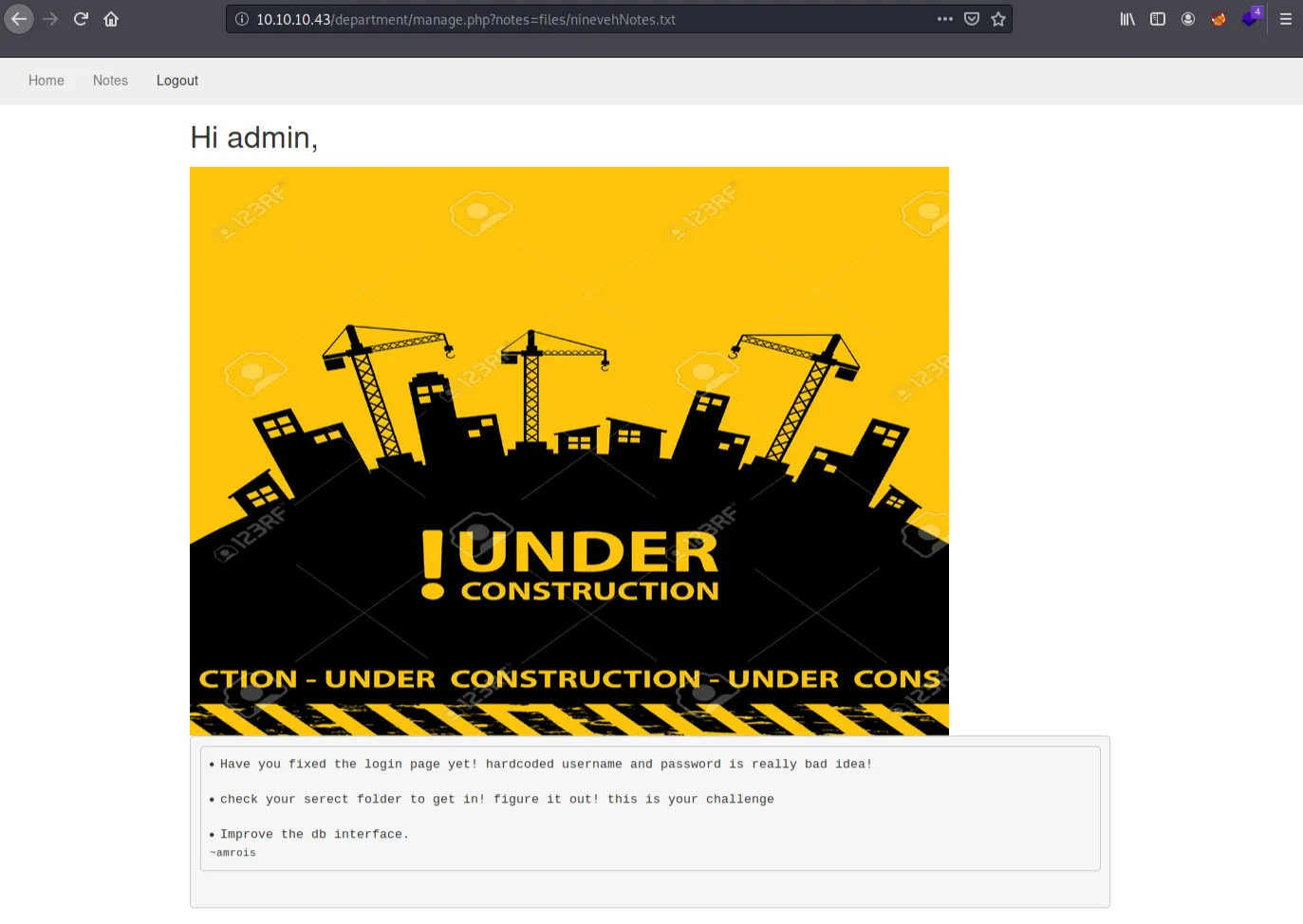Open the Library bookmarks and history icon
Image resolution: width=1303 pixels, height=924 pixels.
pyautogui.click(x=1127, y=19)
